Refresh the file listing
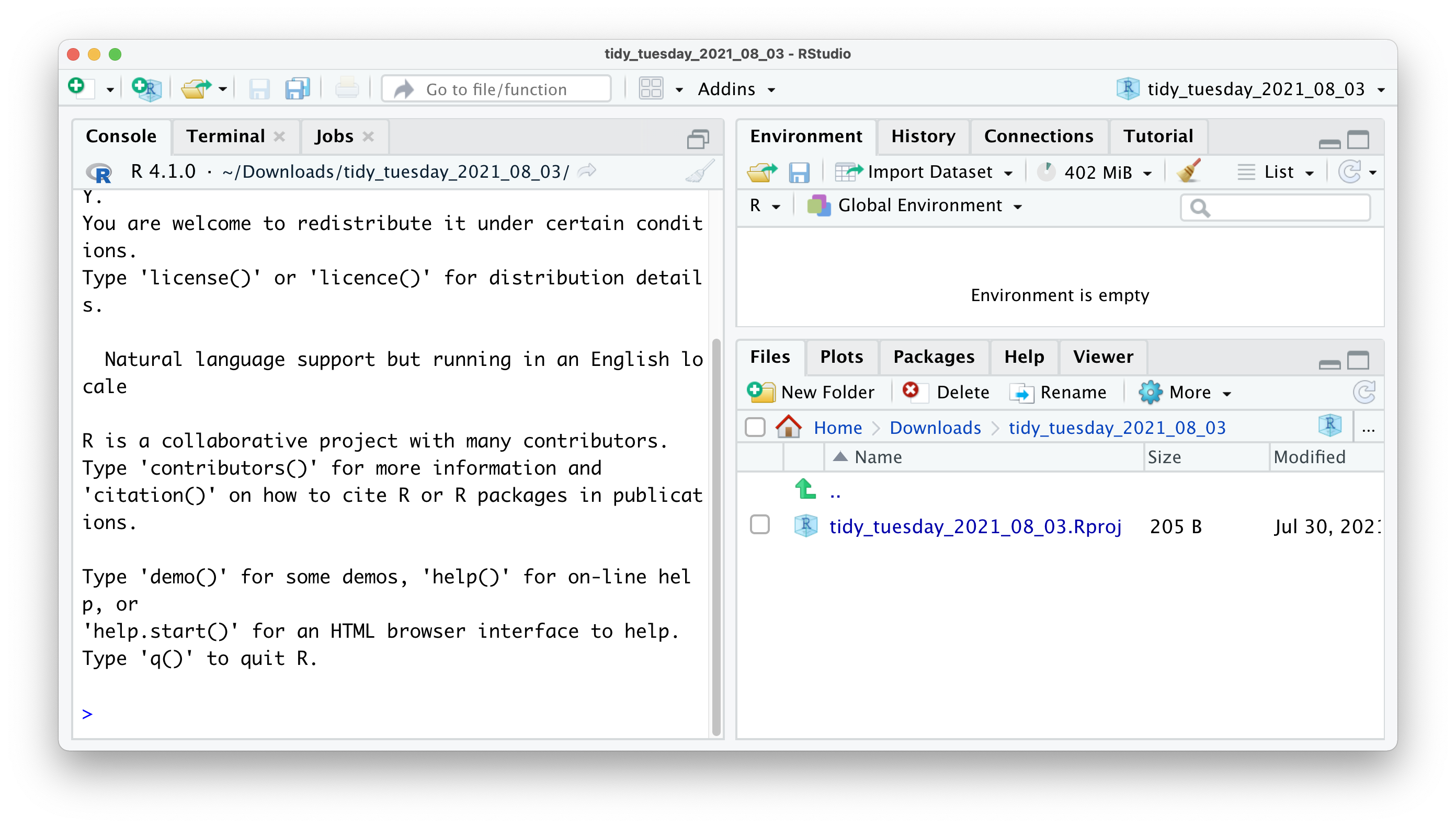 [x=1365, y=392]
